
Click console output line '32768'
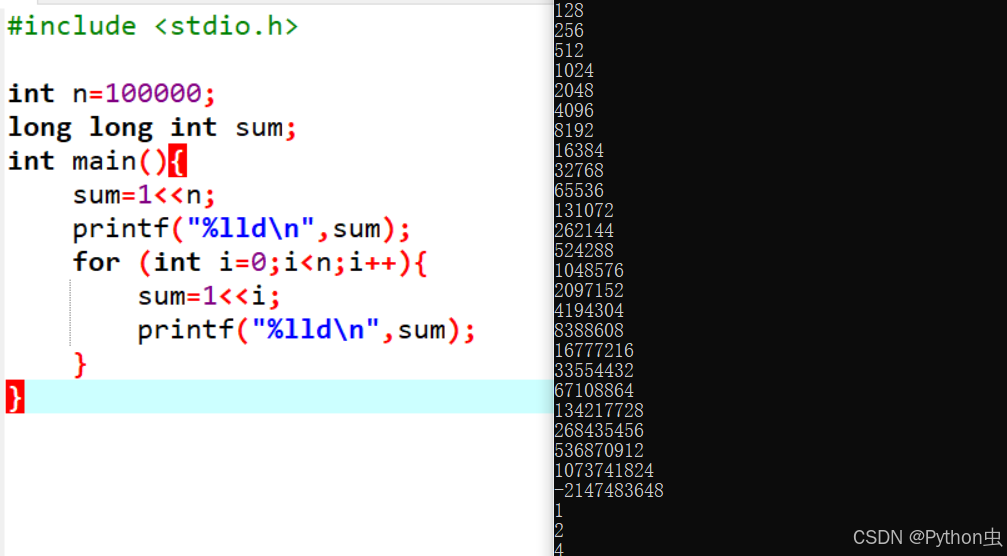pyautogui.click(x=579, y=170)
